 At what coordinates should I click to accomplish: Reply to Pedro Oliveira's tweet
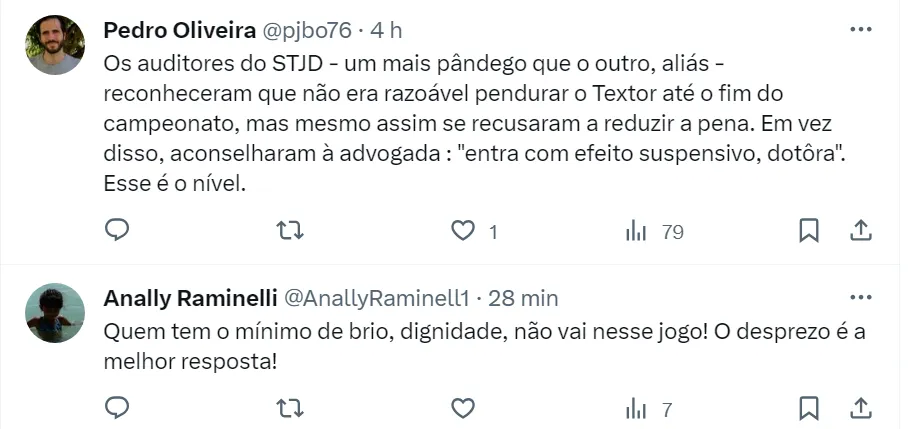click(x=118, y=231)
